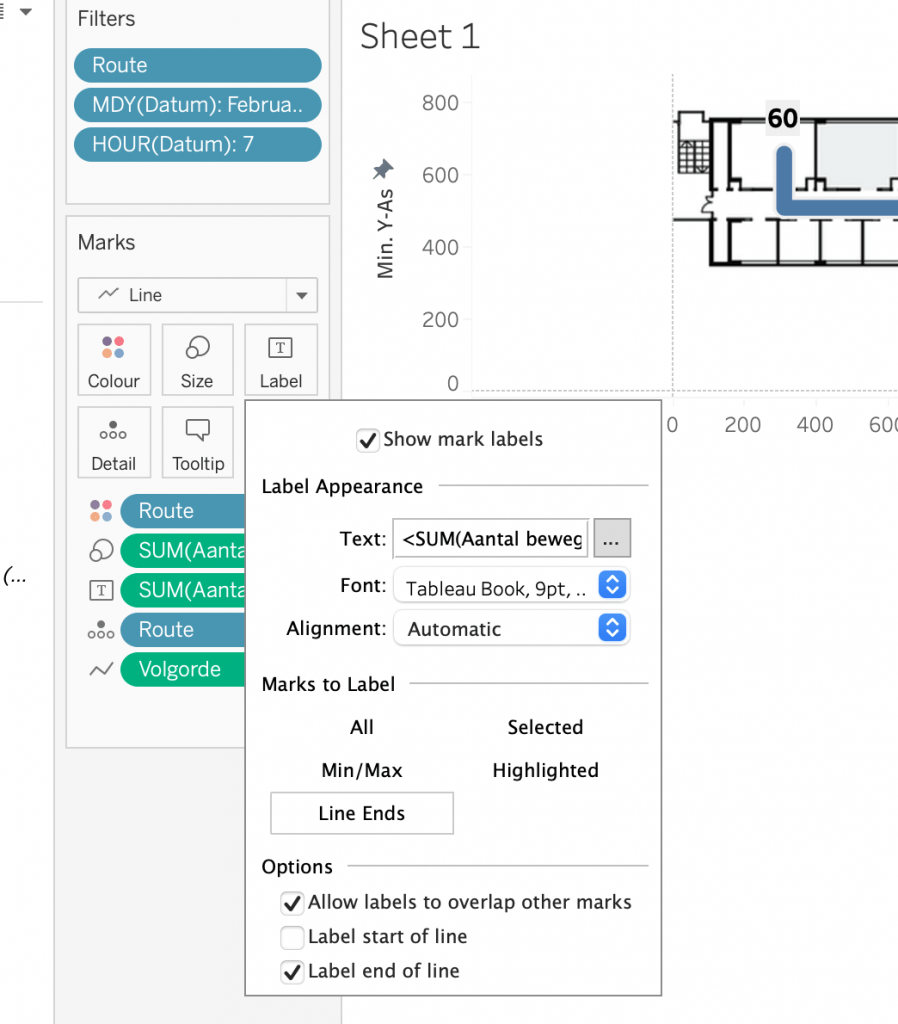Uncheck Show mark labels checkbox
The height and width of the screenshot is (1024, 898).
tap(368, 440)
